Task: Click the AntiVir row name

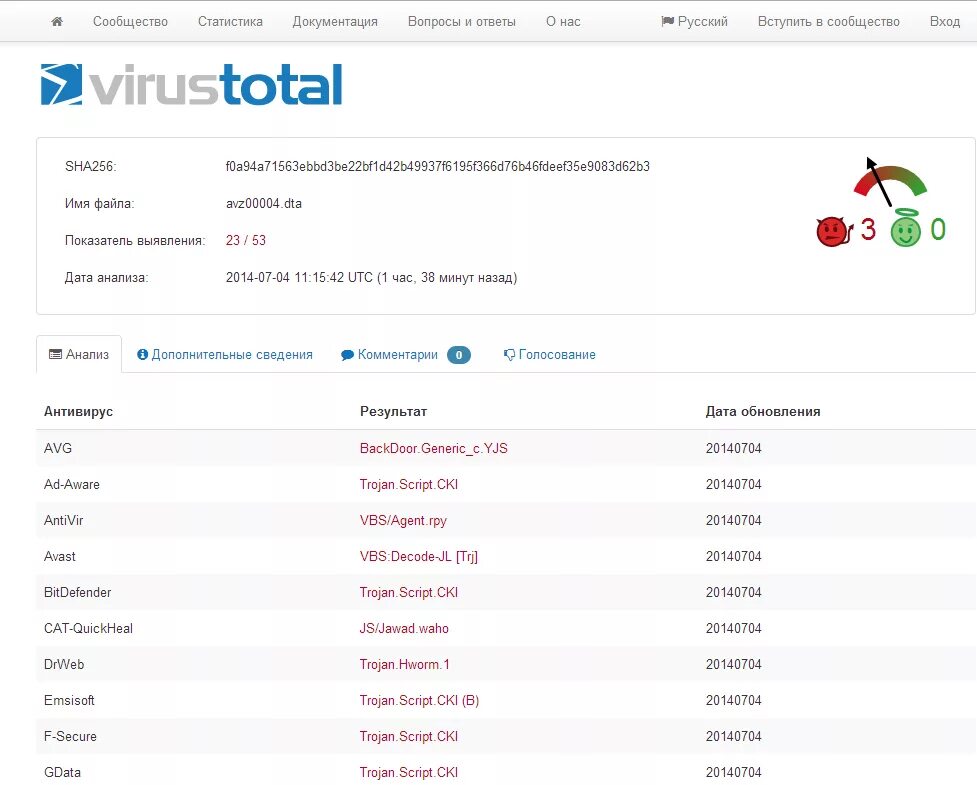Action: pos(64,520)
